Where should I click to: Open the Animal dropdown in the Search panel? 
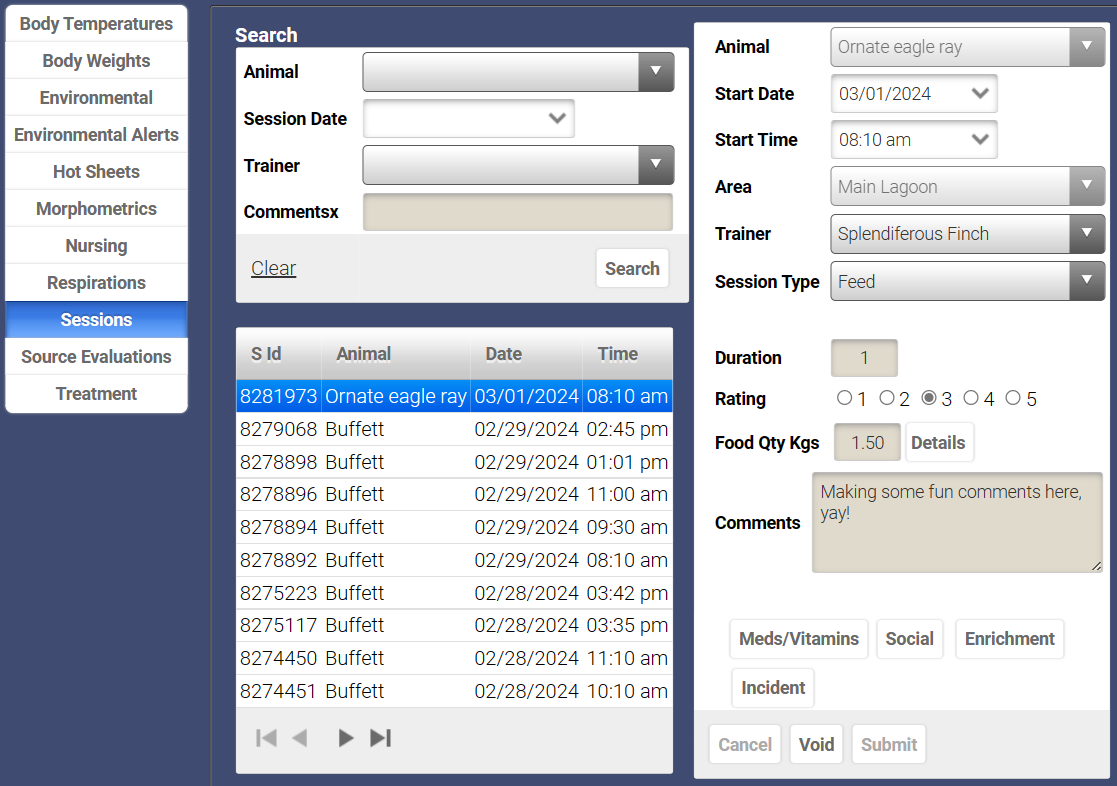[x=657, y=71]
